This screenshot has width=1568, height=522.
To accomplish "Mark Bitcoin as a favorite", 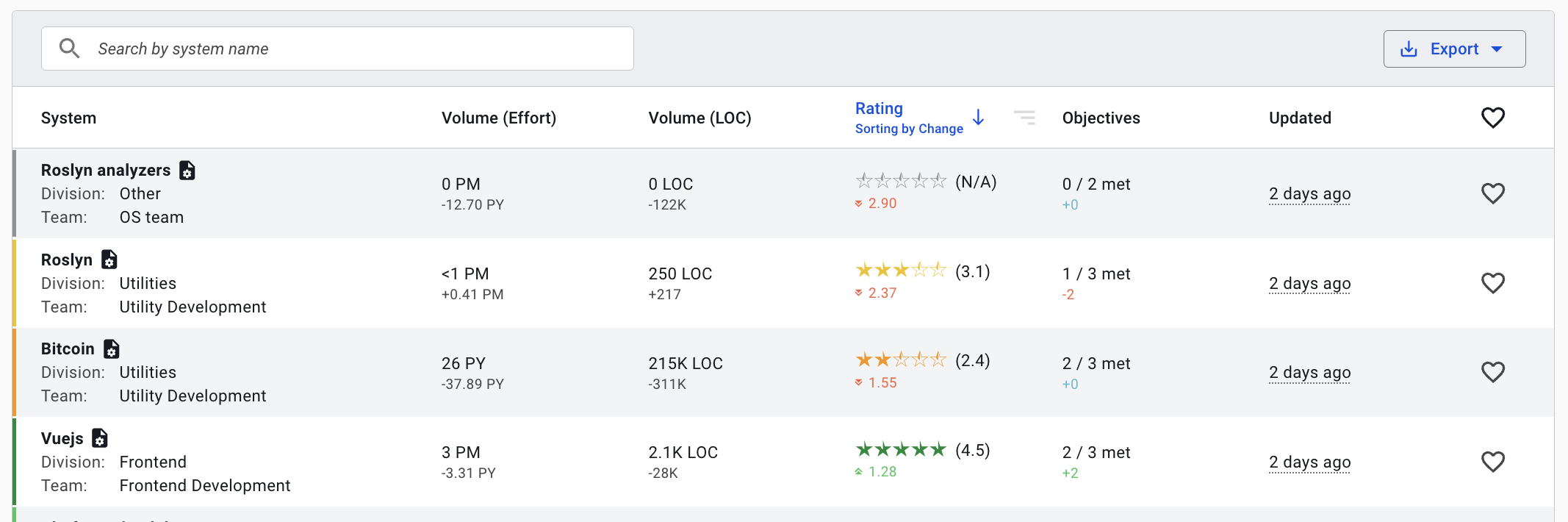I will point(1492,372).
